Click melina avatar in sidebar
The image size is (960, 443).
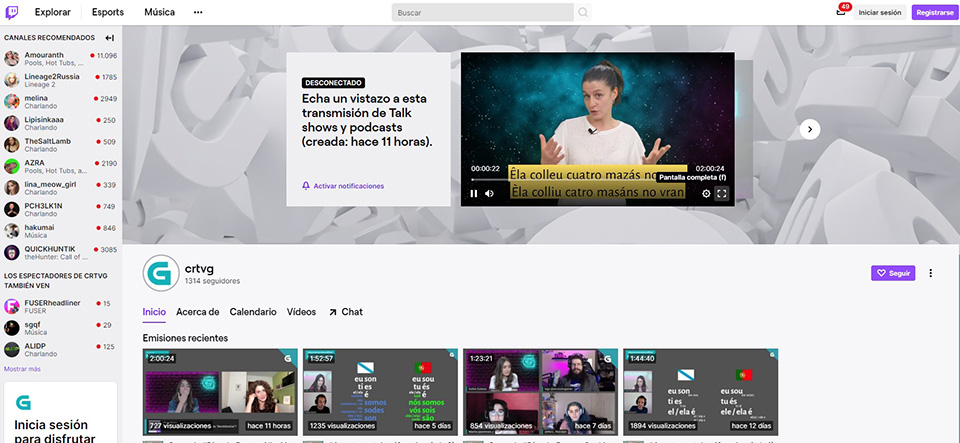click(12, 102)
